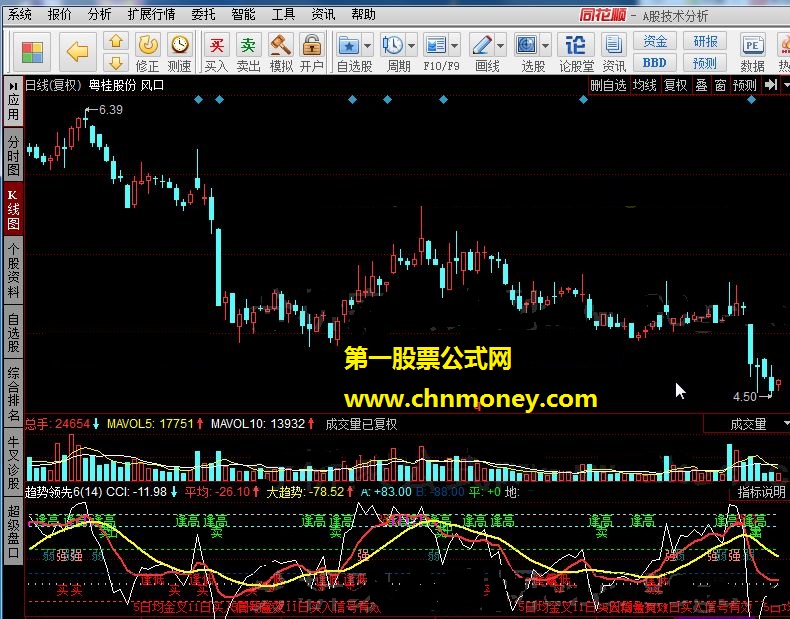Open the 工具 menu
The height and width of the screenshot is (619, 790).
click(x=283, y=15)
